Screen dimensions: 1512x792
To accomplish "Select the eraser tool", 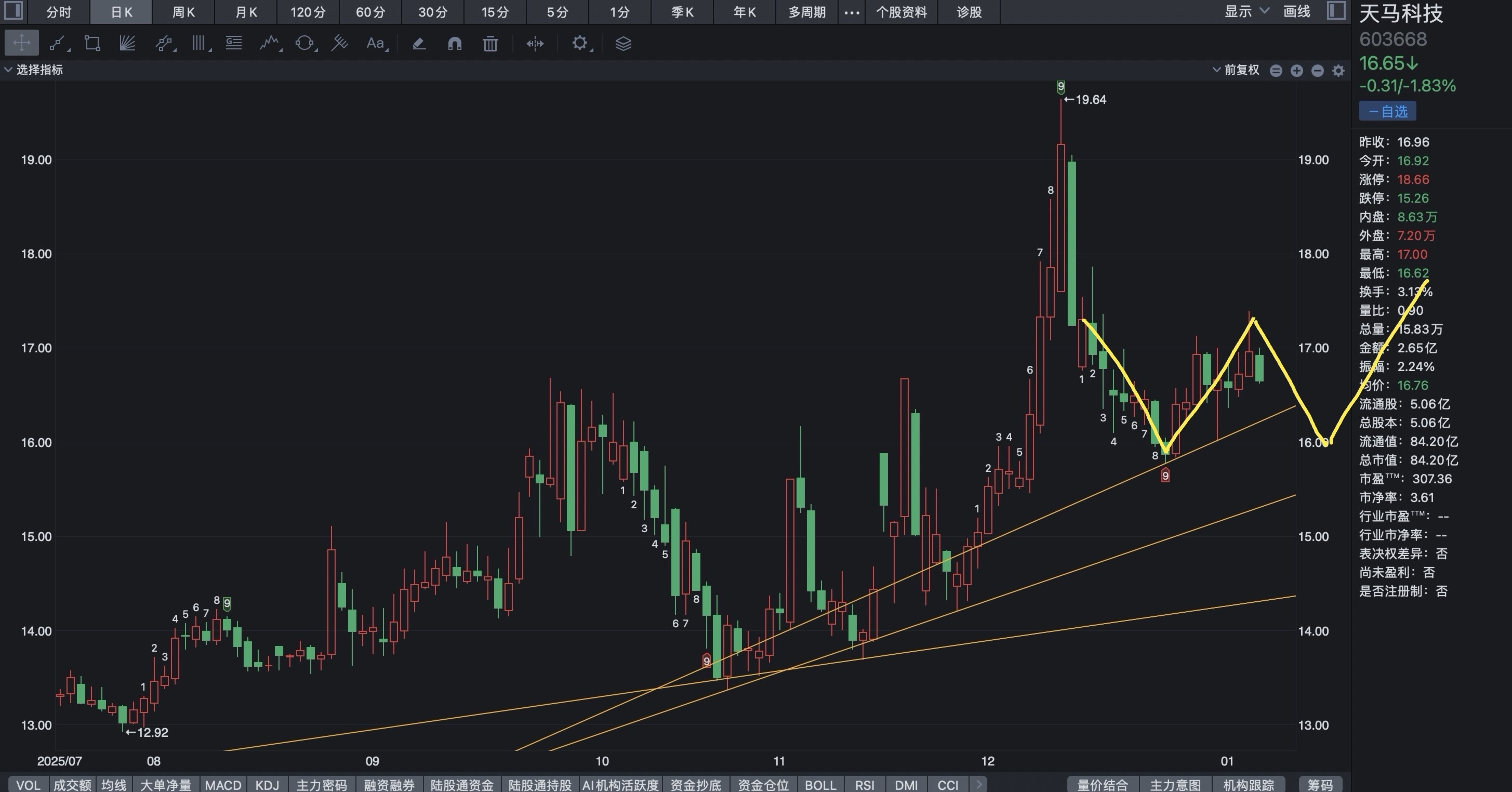I will pos(418,44).
